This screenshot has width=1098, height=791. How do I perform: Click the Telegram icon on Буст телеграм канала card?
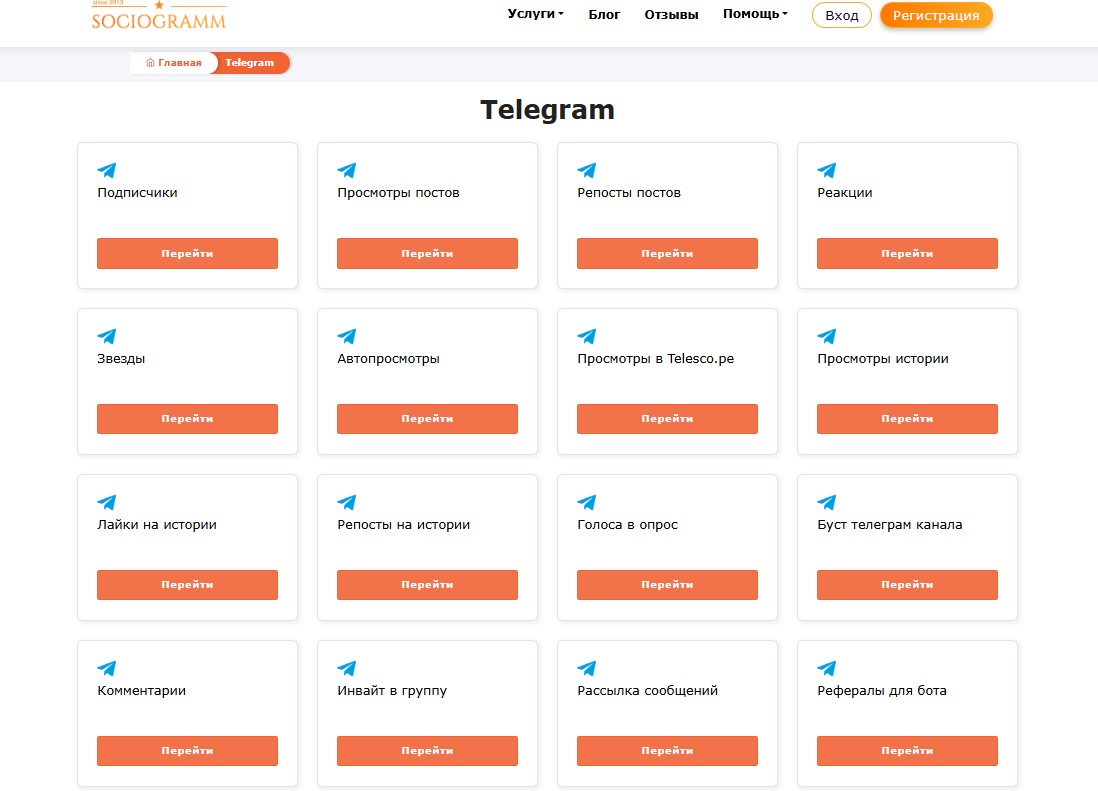(x=827, y=502)
